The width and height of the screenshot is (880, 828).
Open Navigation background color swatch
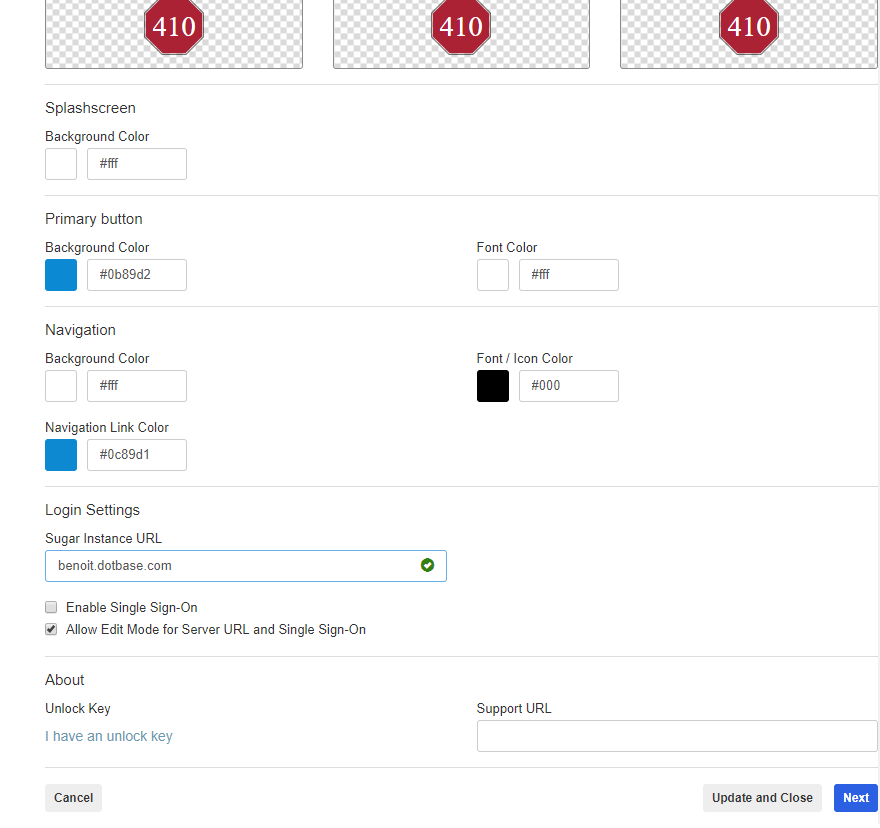coord(61,386)
